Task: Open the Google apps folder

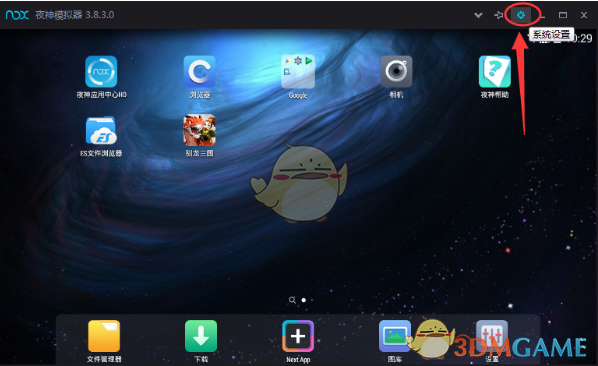Action: click(x=298, y=72)
